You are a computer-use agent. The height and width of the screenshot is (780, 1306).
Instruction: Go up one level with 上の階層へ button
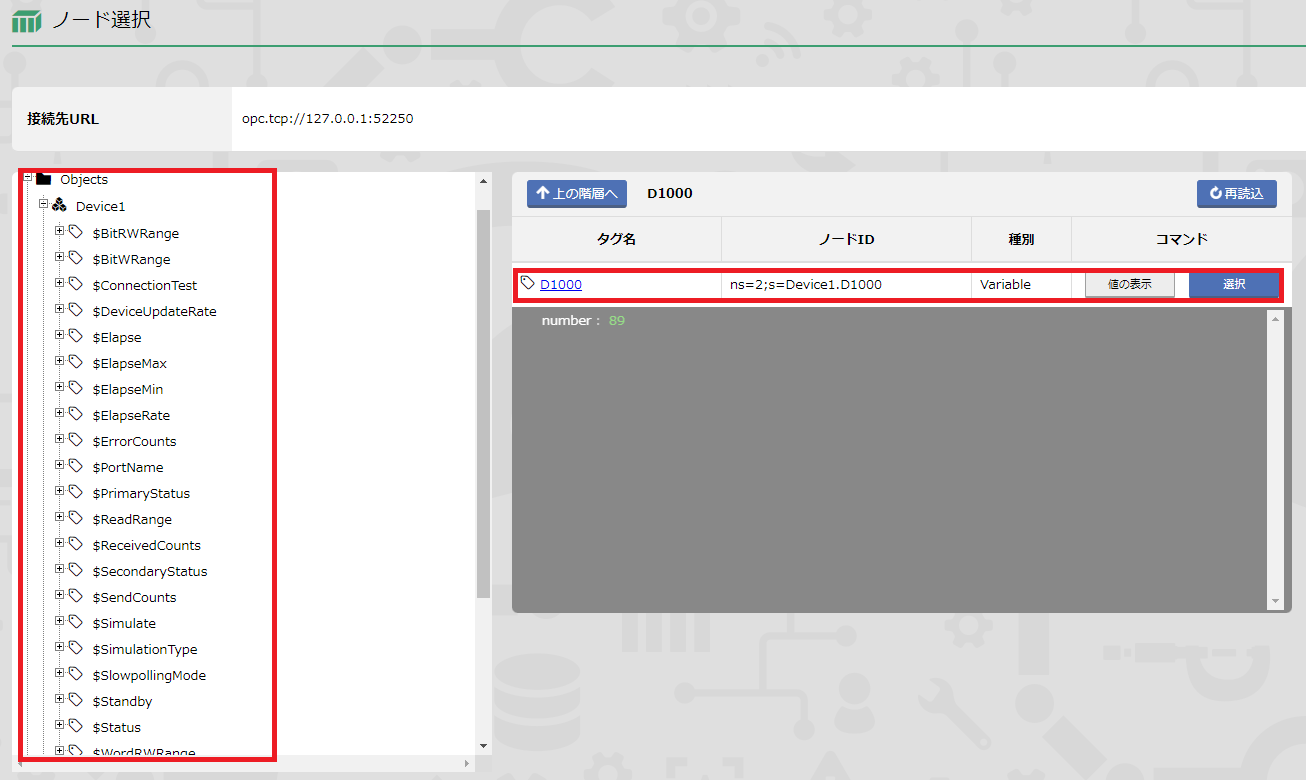[577, 193]
